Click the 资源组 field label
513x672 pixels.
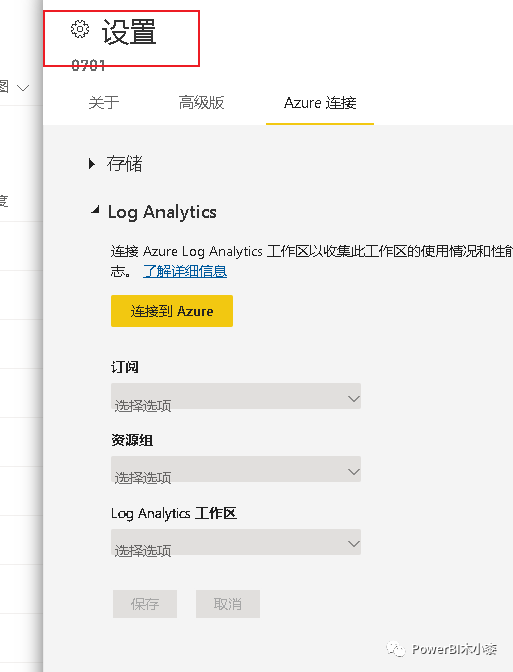point(132,440)
